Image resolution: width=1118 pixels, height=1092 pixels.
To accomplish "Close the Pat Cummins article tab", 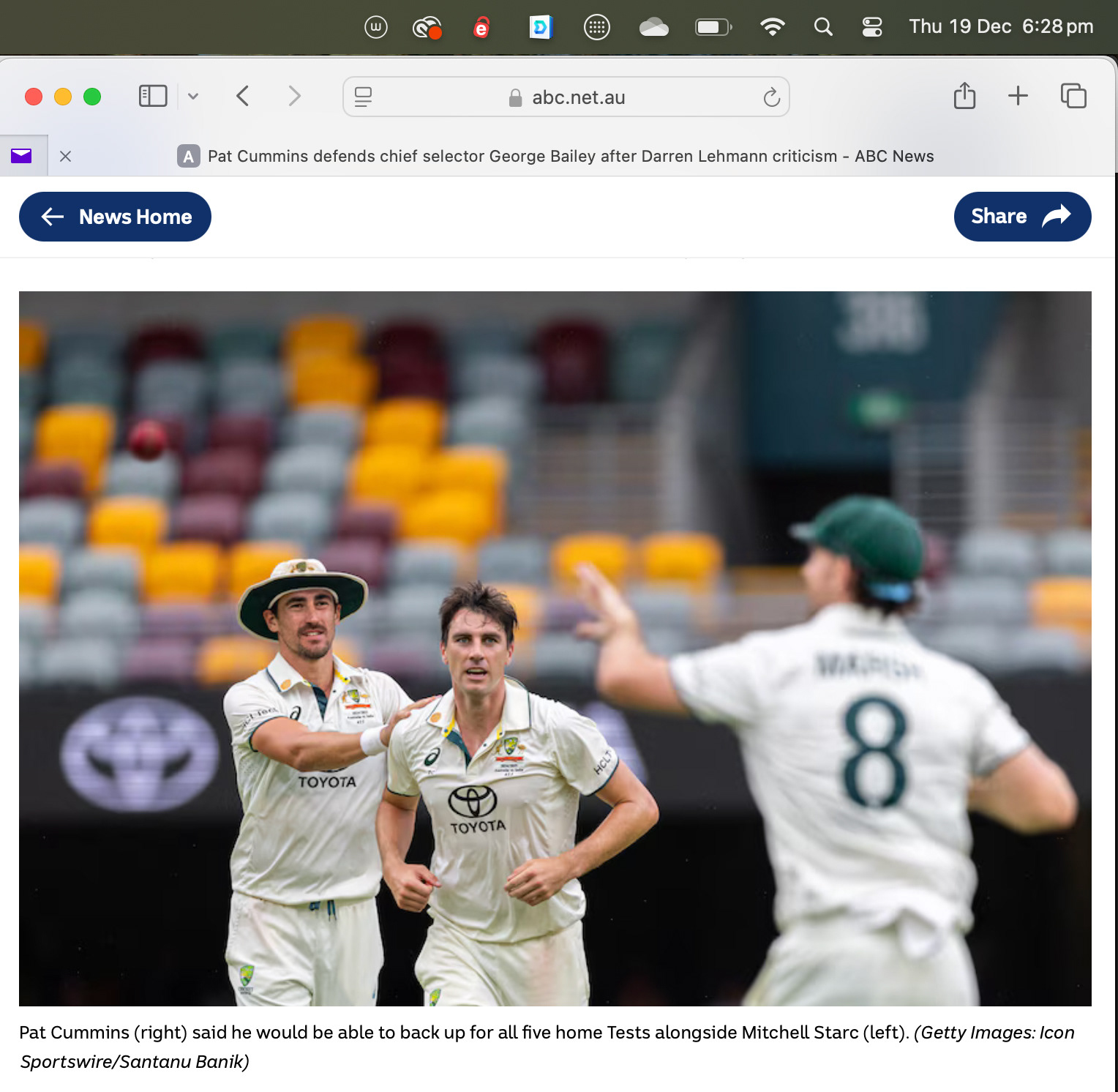I will [x=65, y=156].
